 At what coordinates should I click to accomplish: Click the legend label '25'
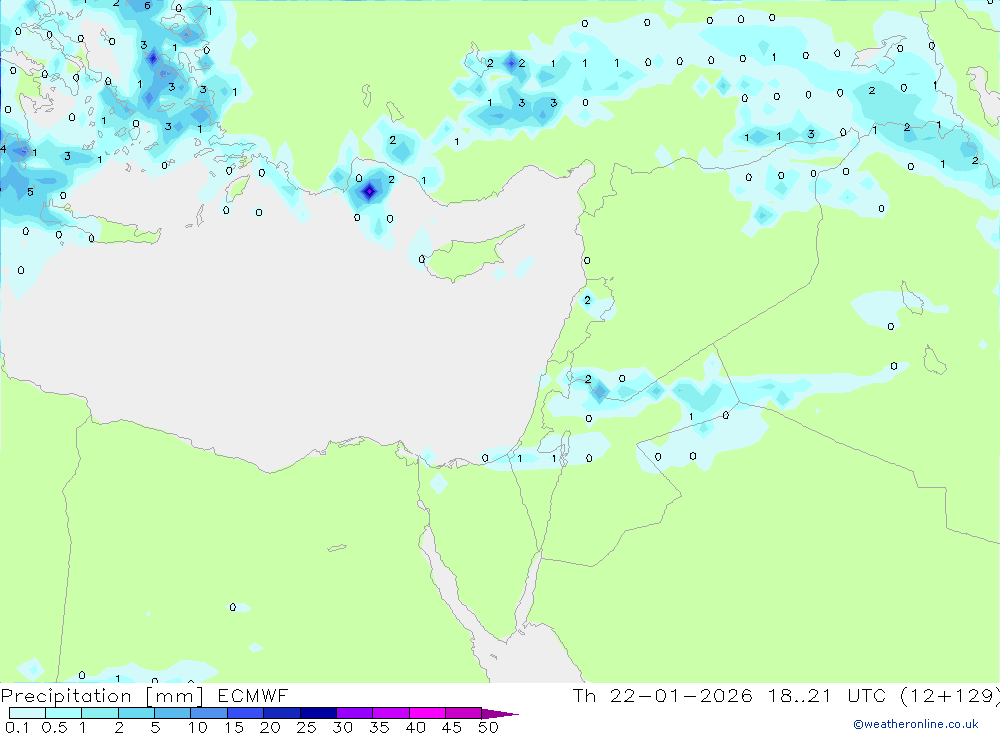tap(307, 727)
